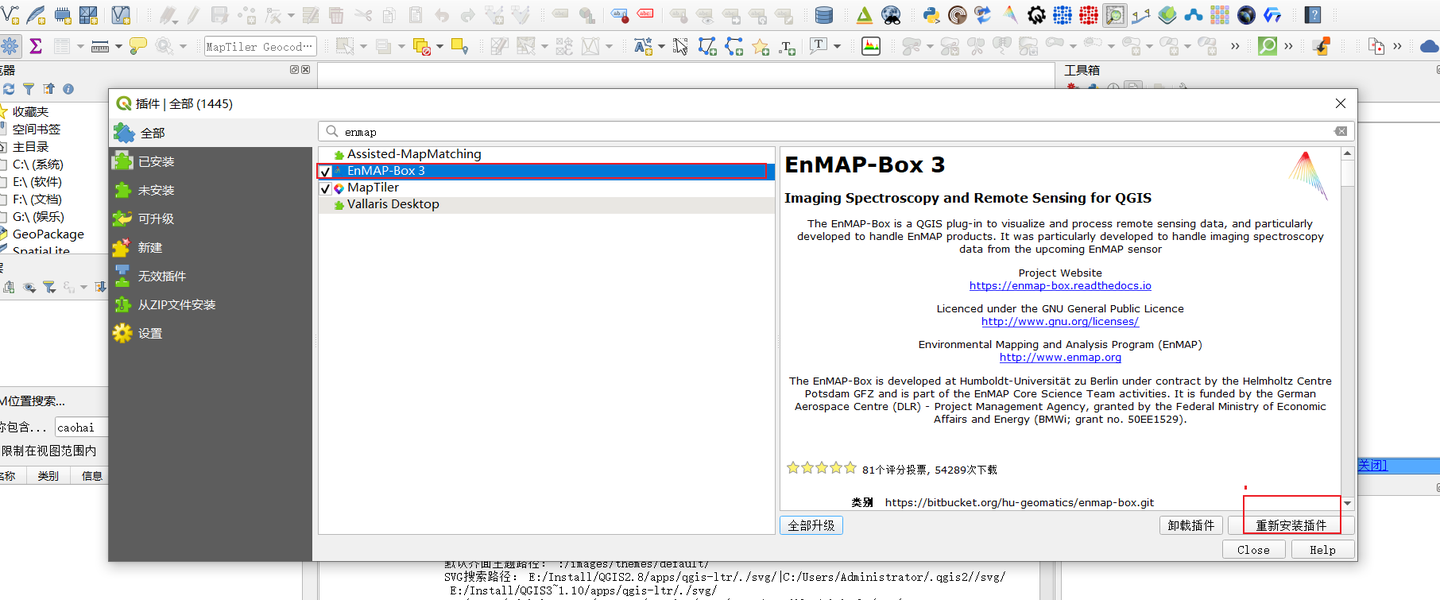Click the map tips speech bubble icon

pos(138,46)
